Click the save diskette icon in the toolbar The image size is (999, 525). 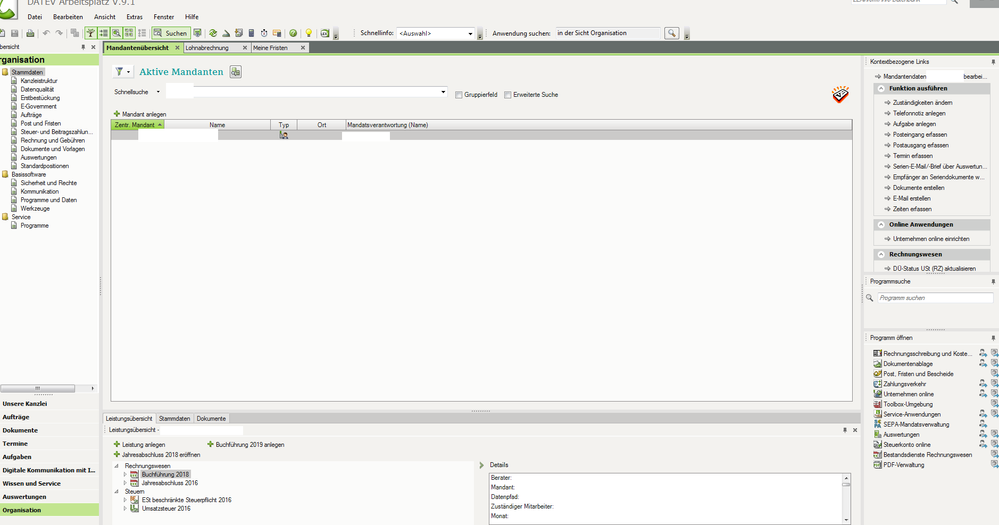click(15, 33)
